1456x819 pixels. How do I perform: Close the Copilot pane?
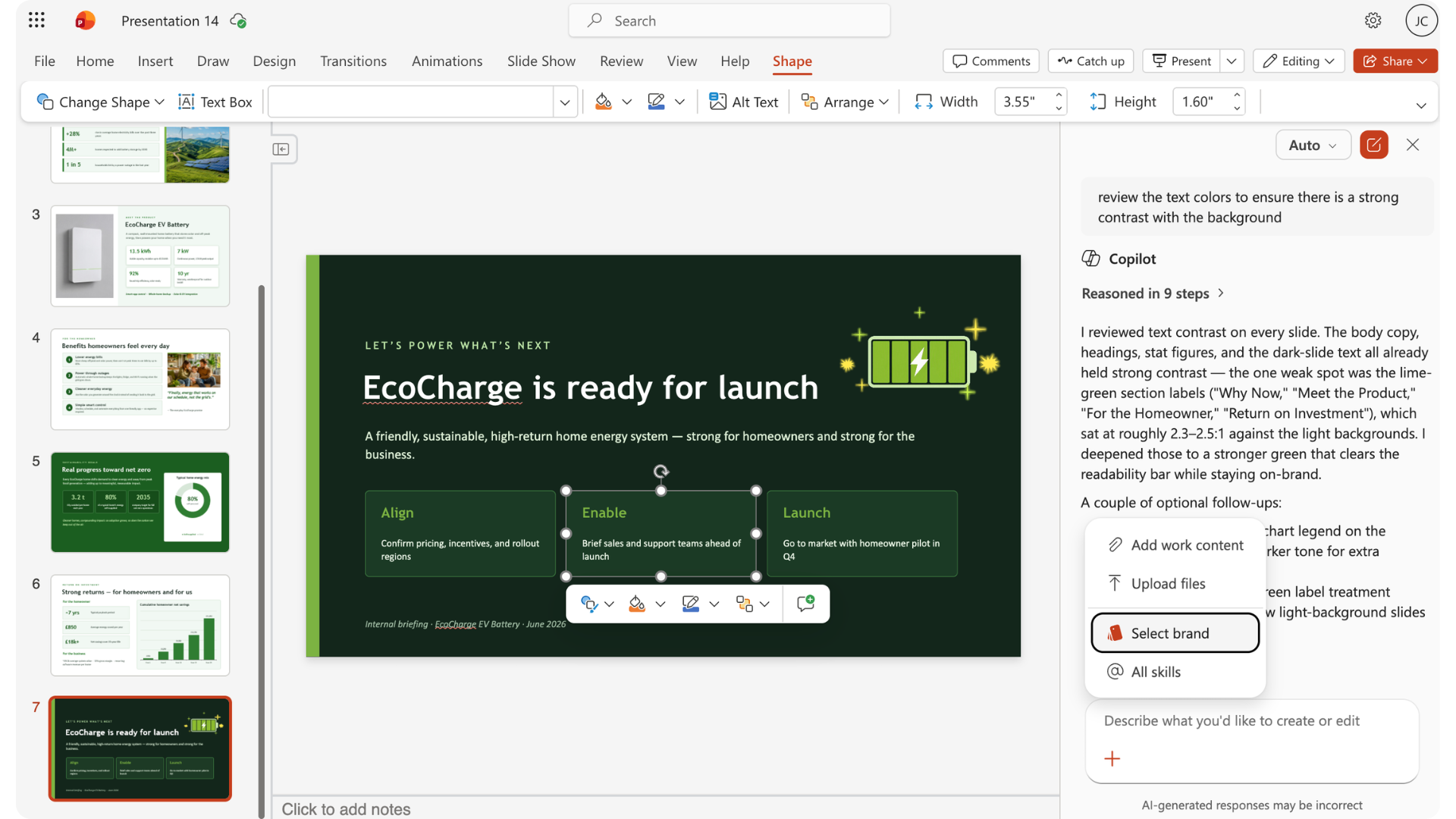point(1412,145)
